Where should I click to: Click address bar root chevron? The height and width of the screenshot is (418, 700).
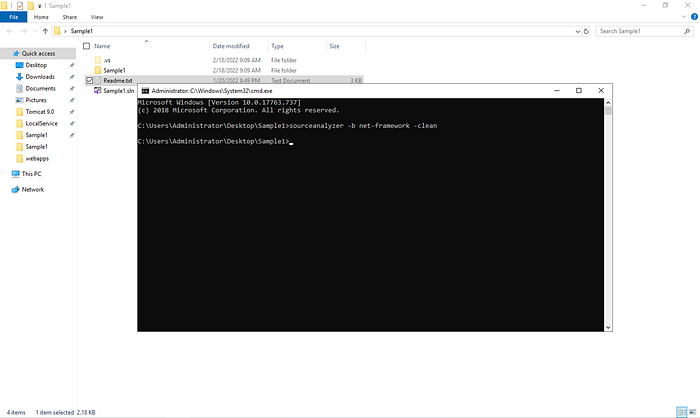click(65, 31)
